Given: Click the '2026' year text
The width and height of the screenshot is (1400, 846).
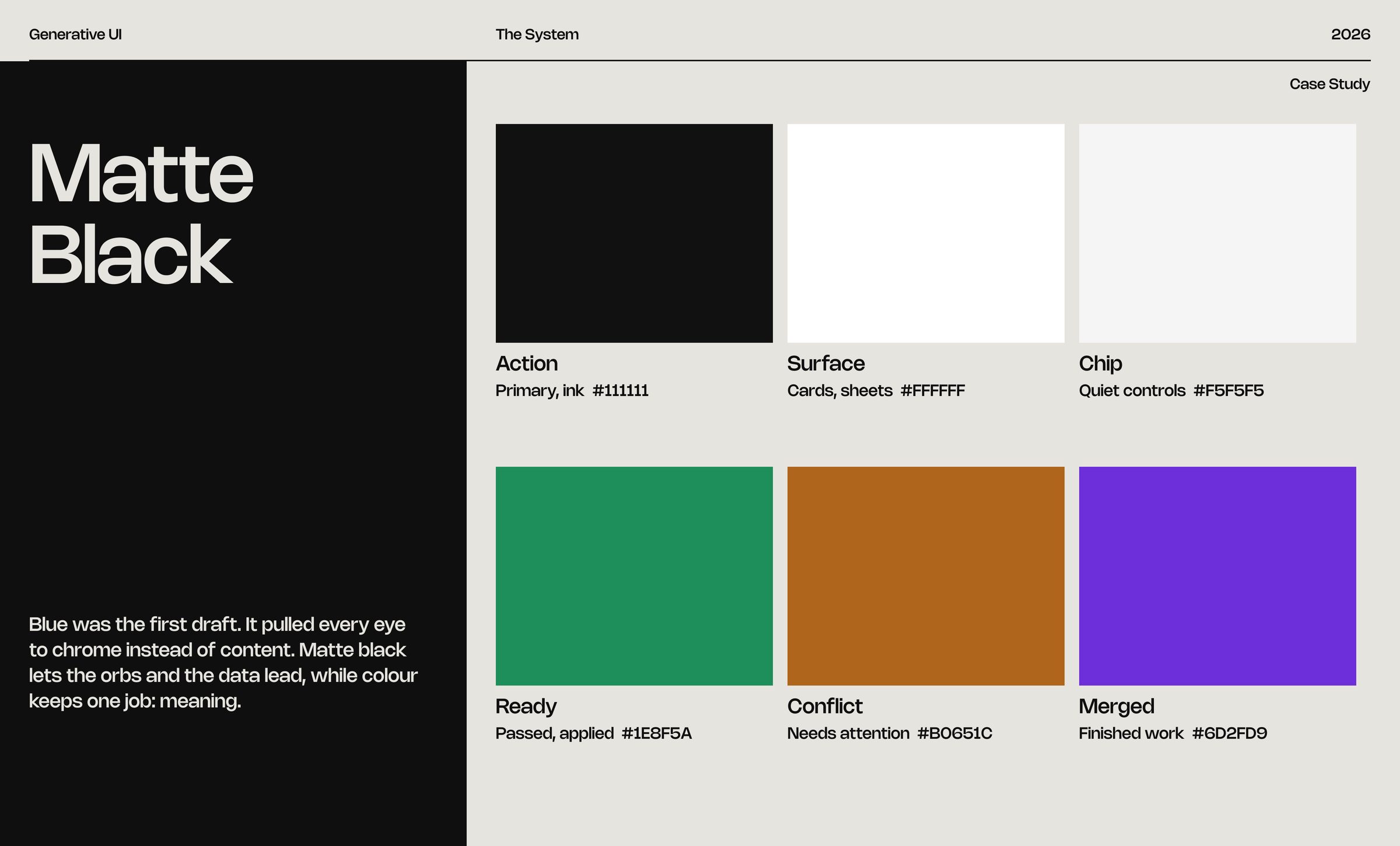Looking at the screenshot, I should pyautogui.click(x=1350, y=34).
